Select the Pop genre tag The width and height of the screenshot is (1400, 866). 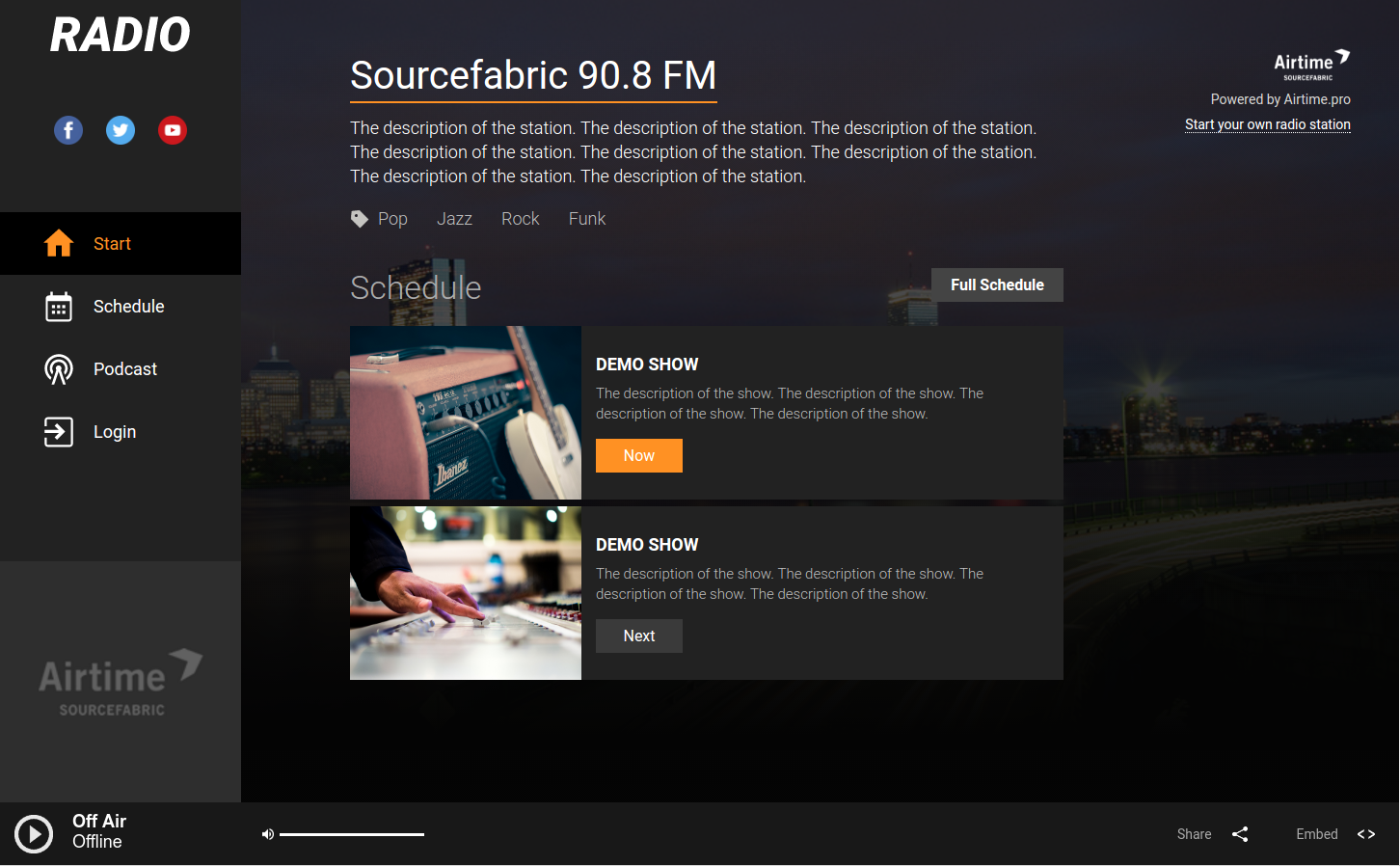click(x=392, y=219)
